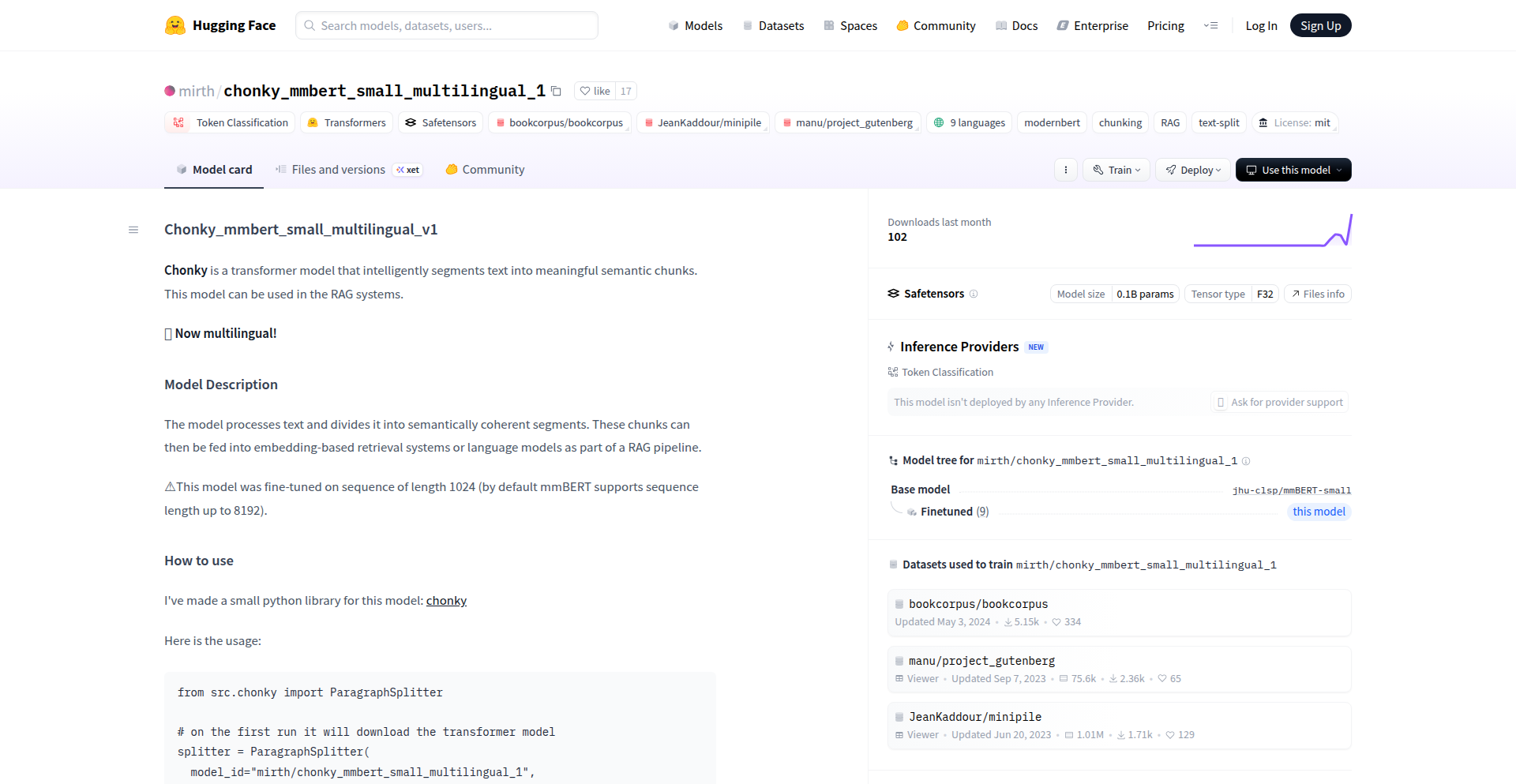Click the bookcorpus/bookcorpus dataset tag

[x=559, y=122]
